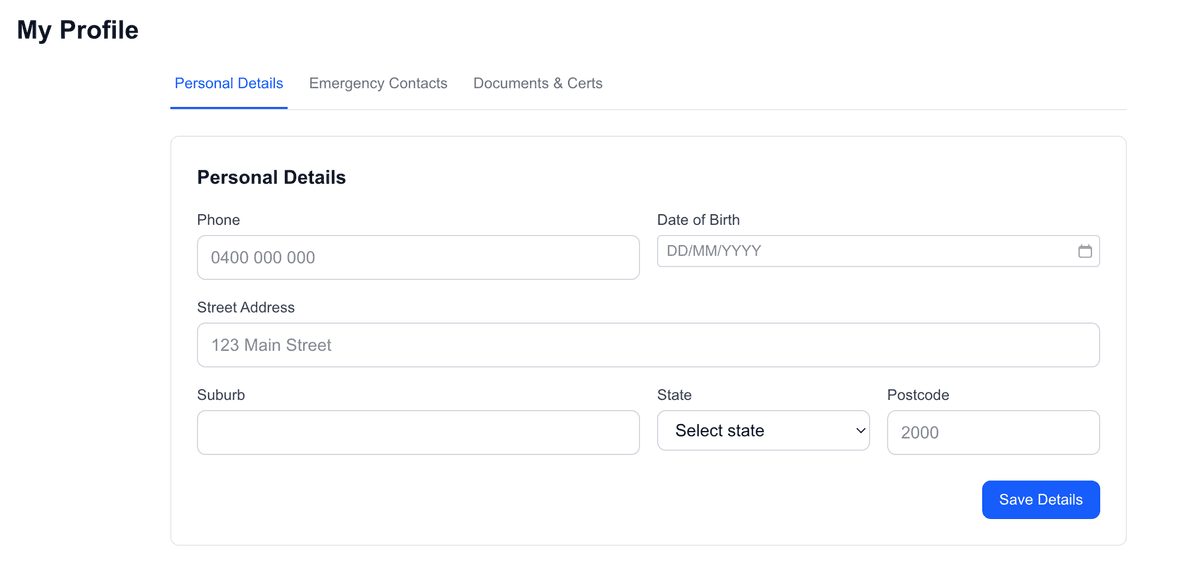Select the Personal Details tab
Image resolution: width=1200 pixels, height=580 pixels.
coord(228,83)
